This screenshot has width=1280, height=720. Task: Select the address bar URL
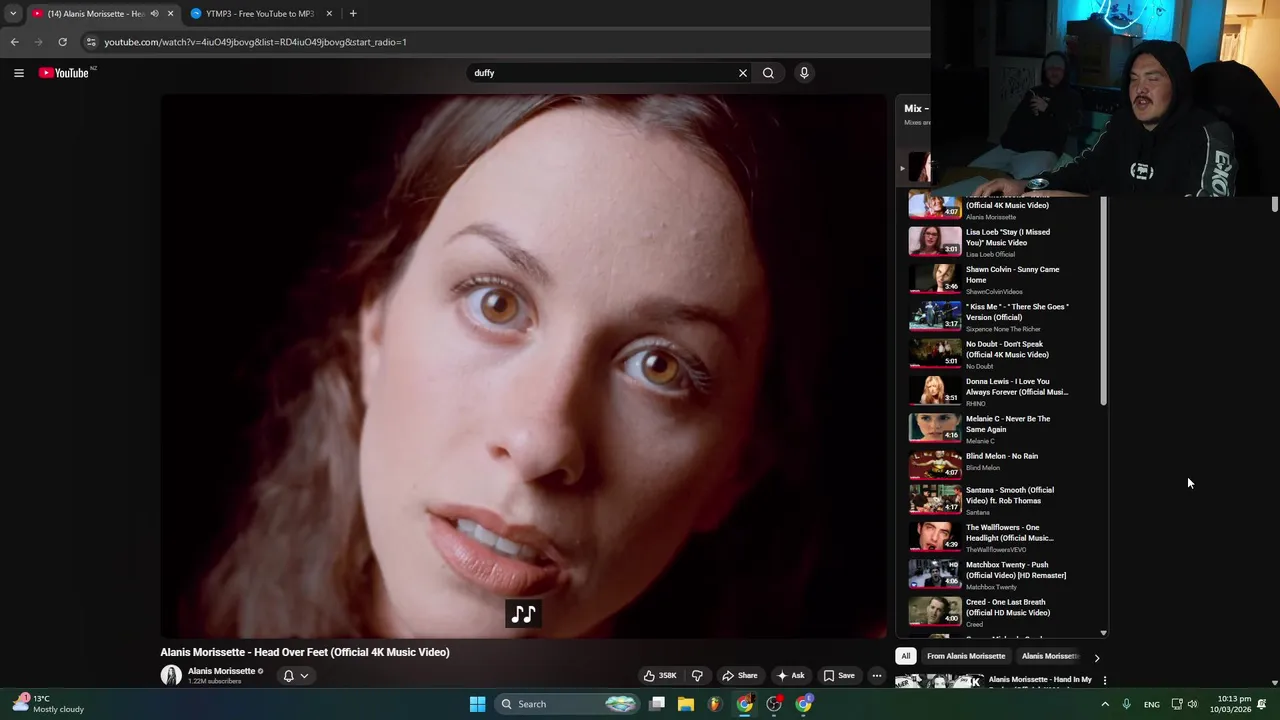click(255, 42)
